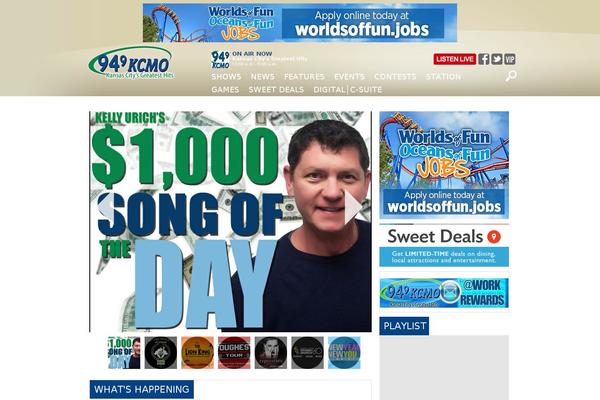The height and width of the screenshot is (400, 600).
Task: Click the What's Happening heading
Action: (x=142, y=389)
